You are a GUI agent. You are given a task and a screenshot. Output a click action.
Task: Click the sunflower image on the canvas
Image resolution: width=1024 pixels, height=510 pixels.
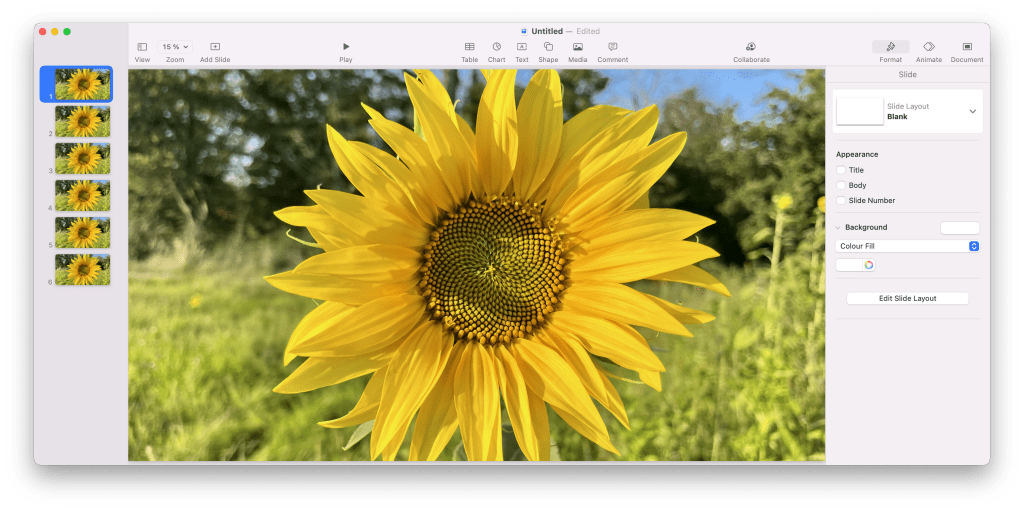tap(476, 264)
